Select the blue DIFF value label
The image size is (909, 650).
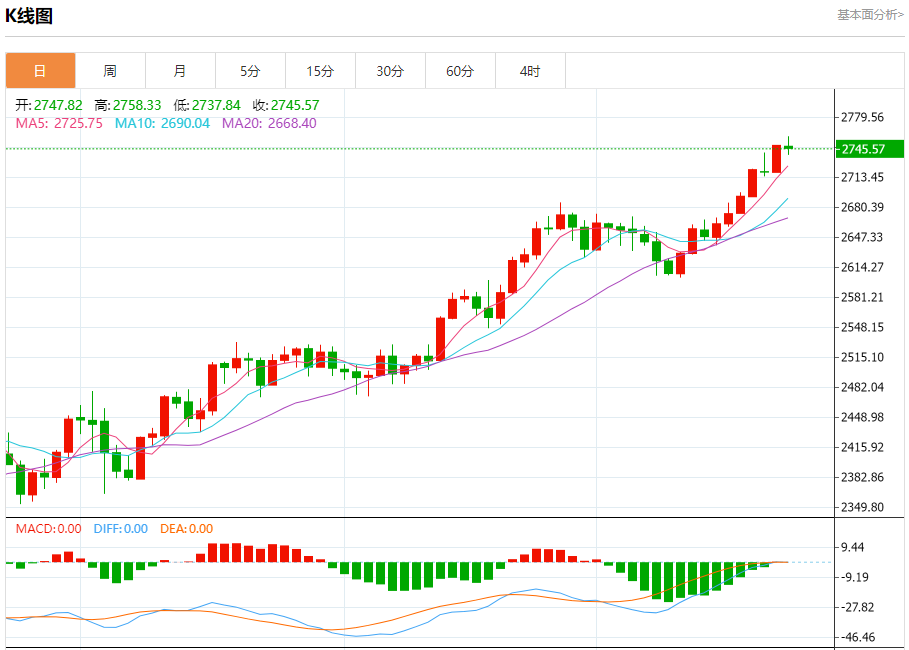click(x=120, y=529)
